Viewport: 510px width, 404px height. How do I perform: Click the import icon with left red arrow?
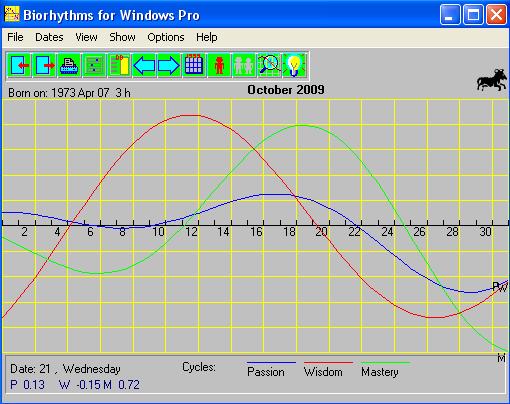tap(19, 65)
